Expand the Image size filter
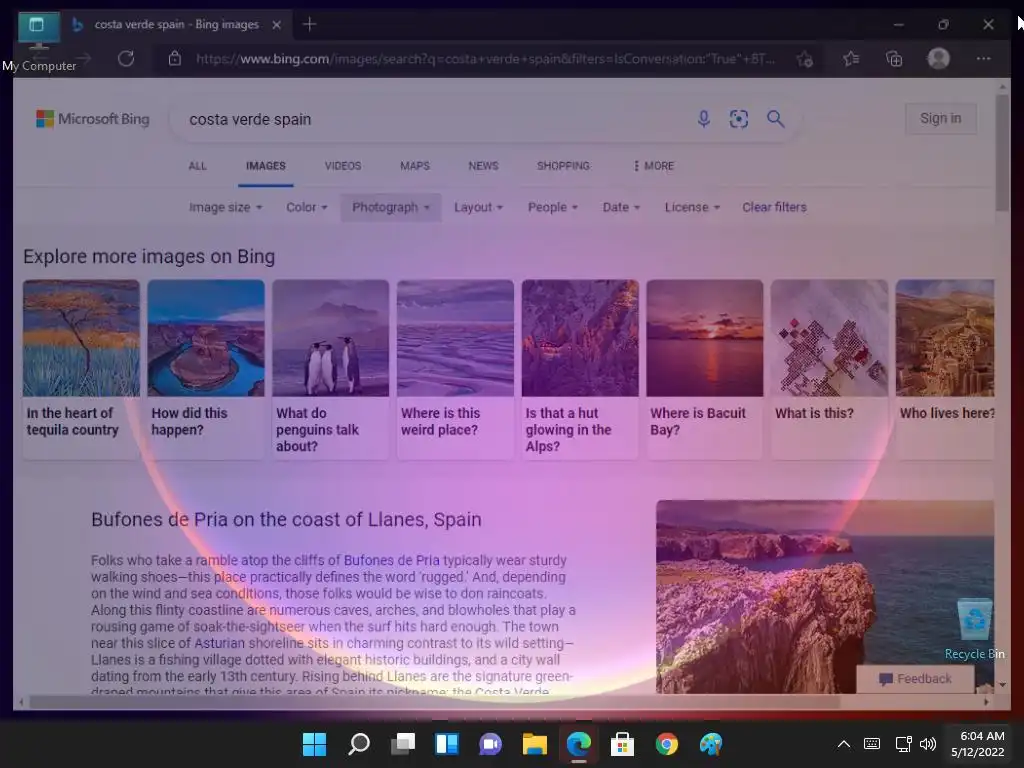 click(225, 207)
